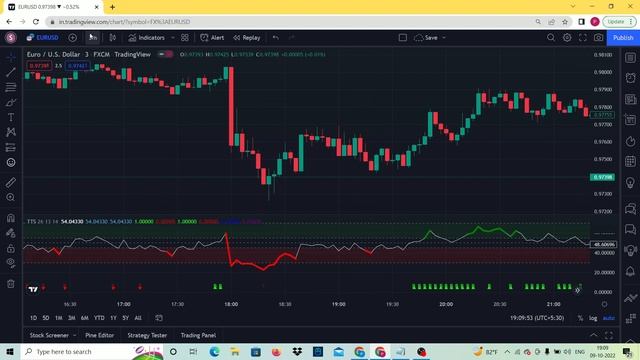Expand the Indicators favorites dropdown arrow

[173, 38]
